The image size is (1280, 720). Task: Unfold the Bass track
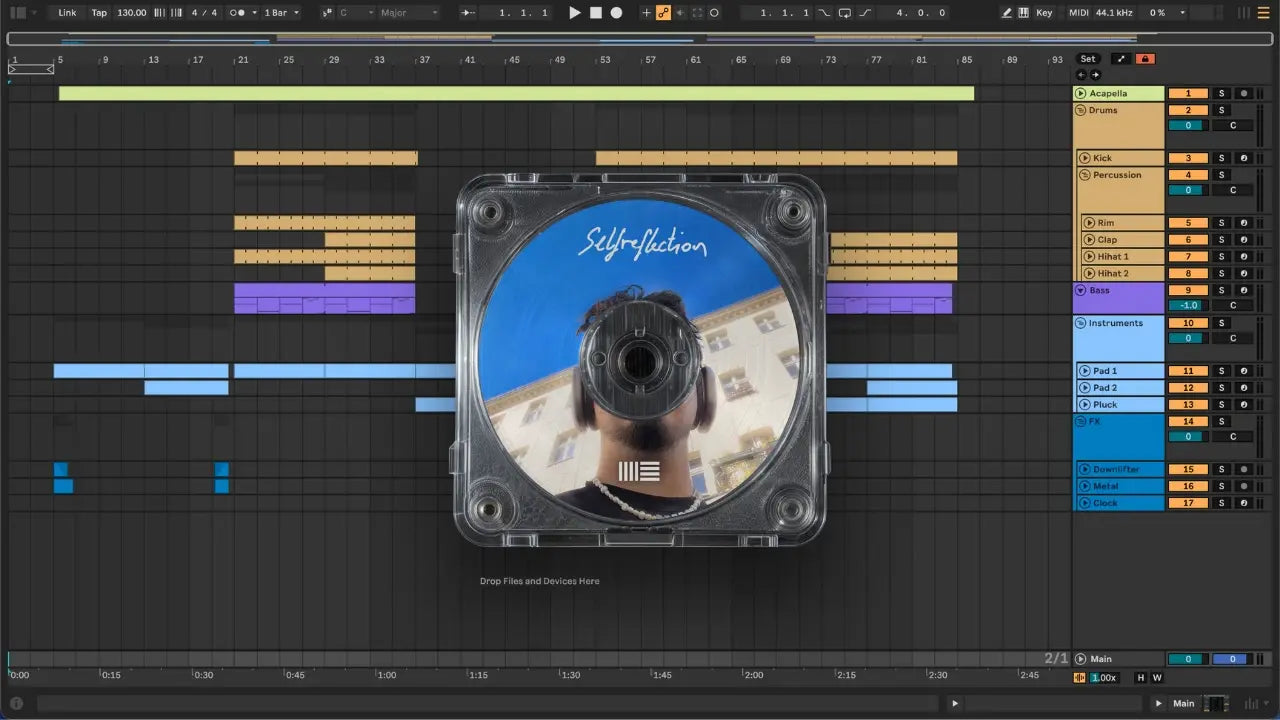click(x=1081, y=290)
